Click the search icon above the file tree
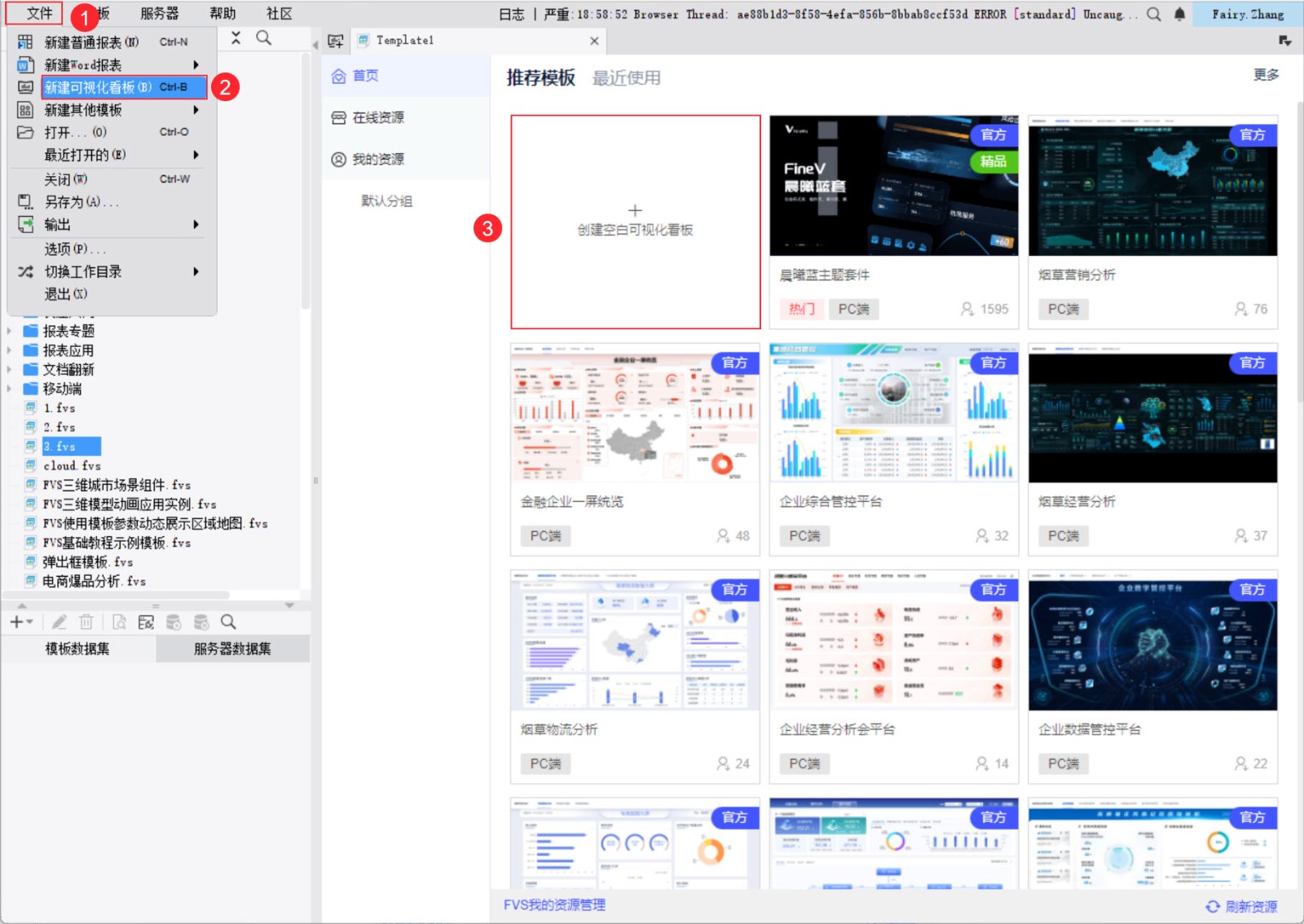The height and width of the screenshot is (924, 1304). coord(264,37)
